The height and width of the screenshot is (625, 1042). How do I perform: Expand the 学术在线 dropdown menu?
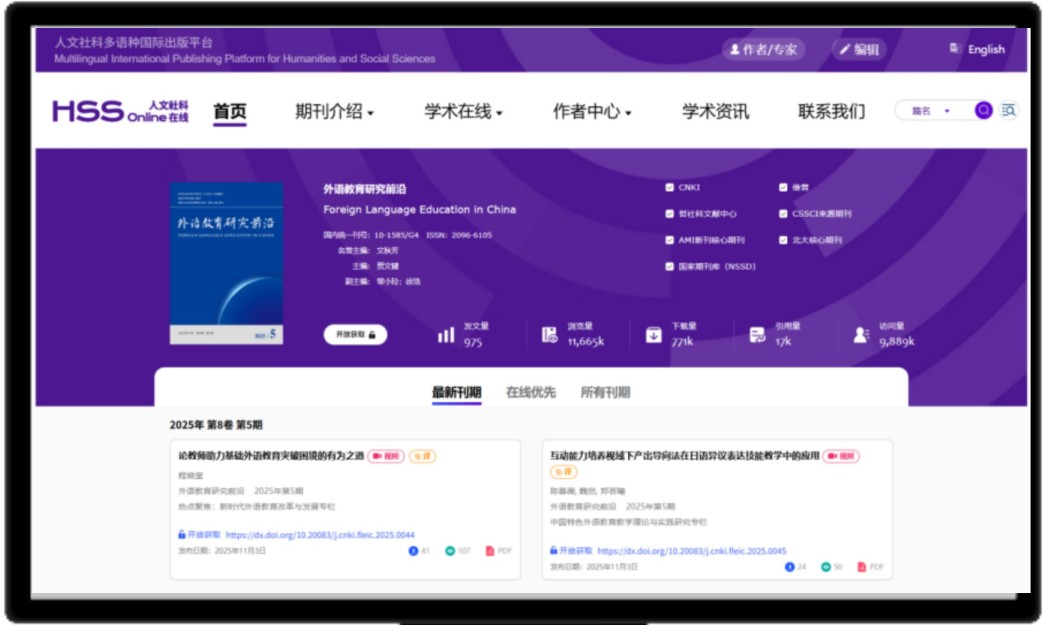pyautogui.click(x=463, y=112)
